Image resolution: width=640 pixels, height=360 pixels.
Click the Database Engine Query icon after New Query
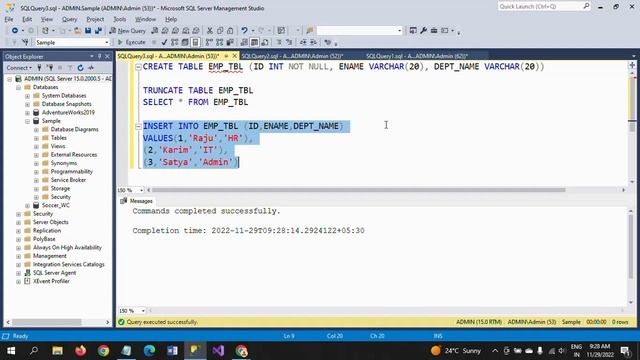(155, 31)
